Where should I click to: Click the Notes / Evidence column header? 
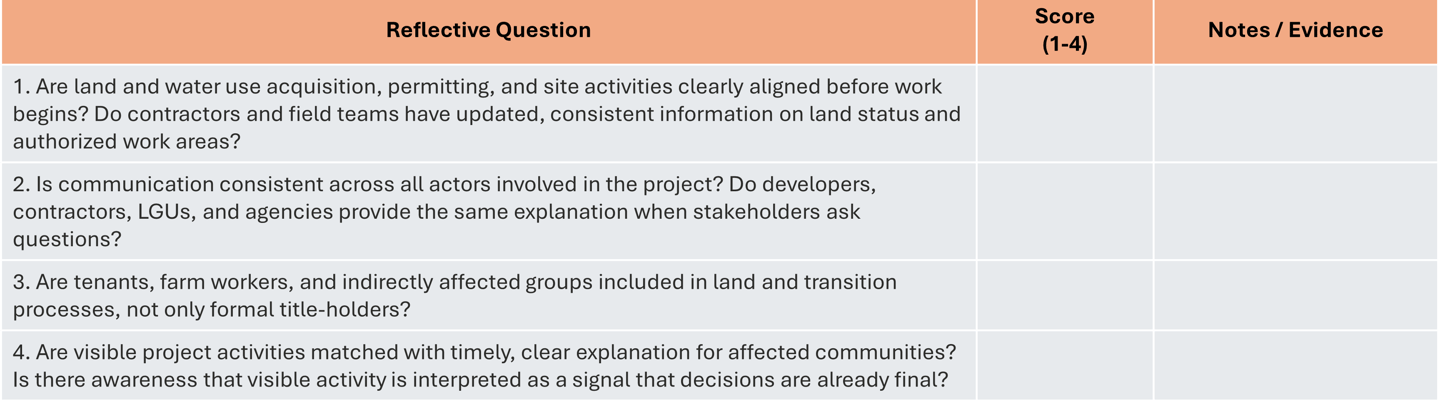(1295, 31)
